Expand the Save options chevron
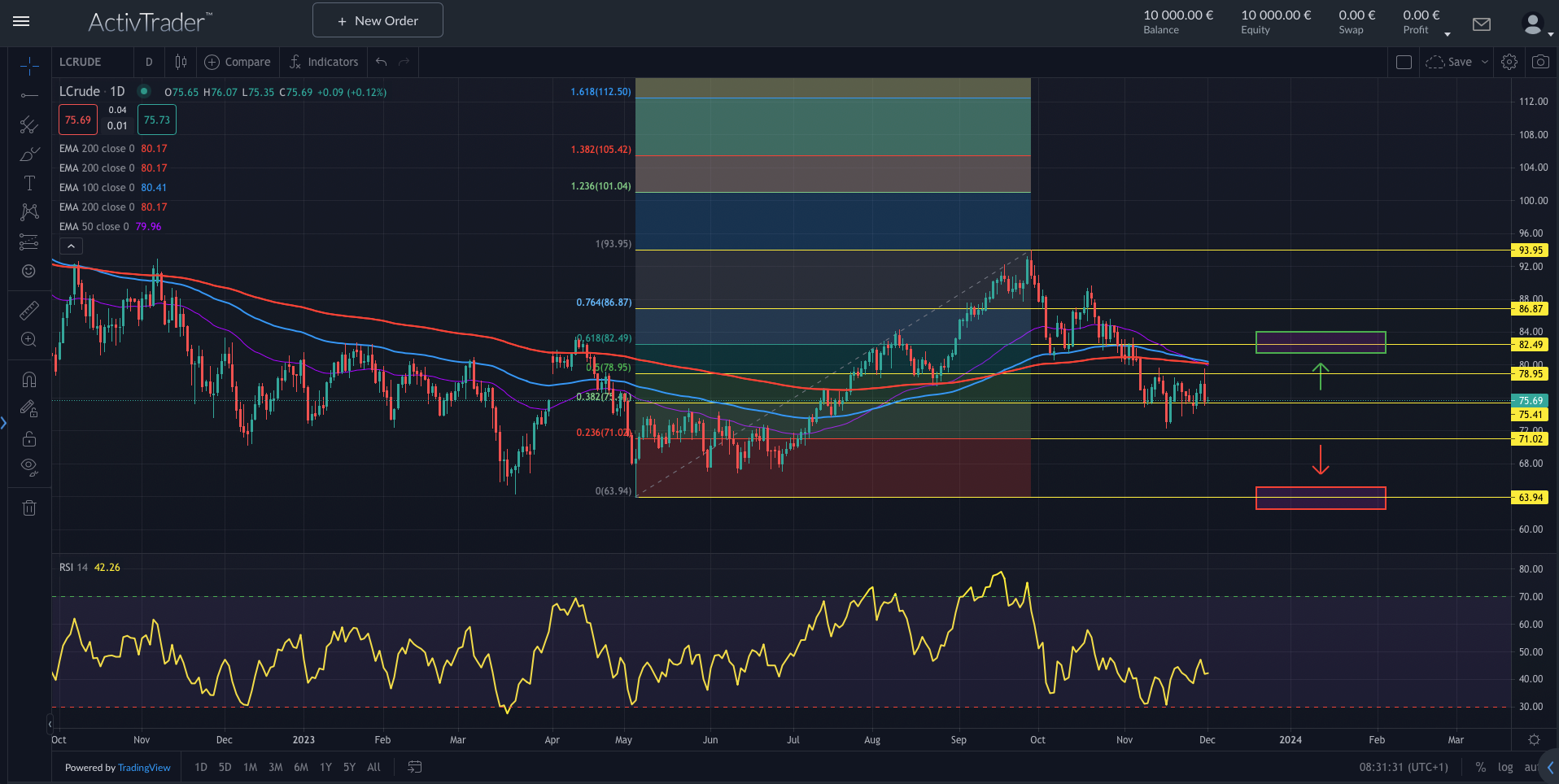This screenshot has width=1559, height=784. point(1484,62)
